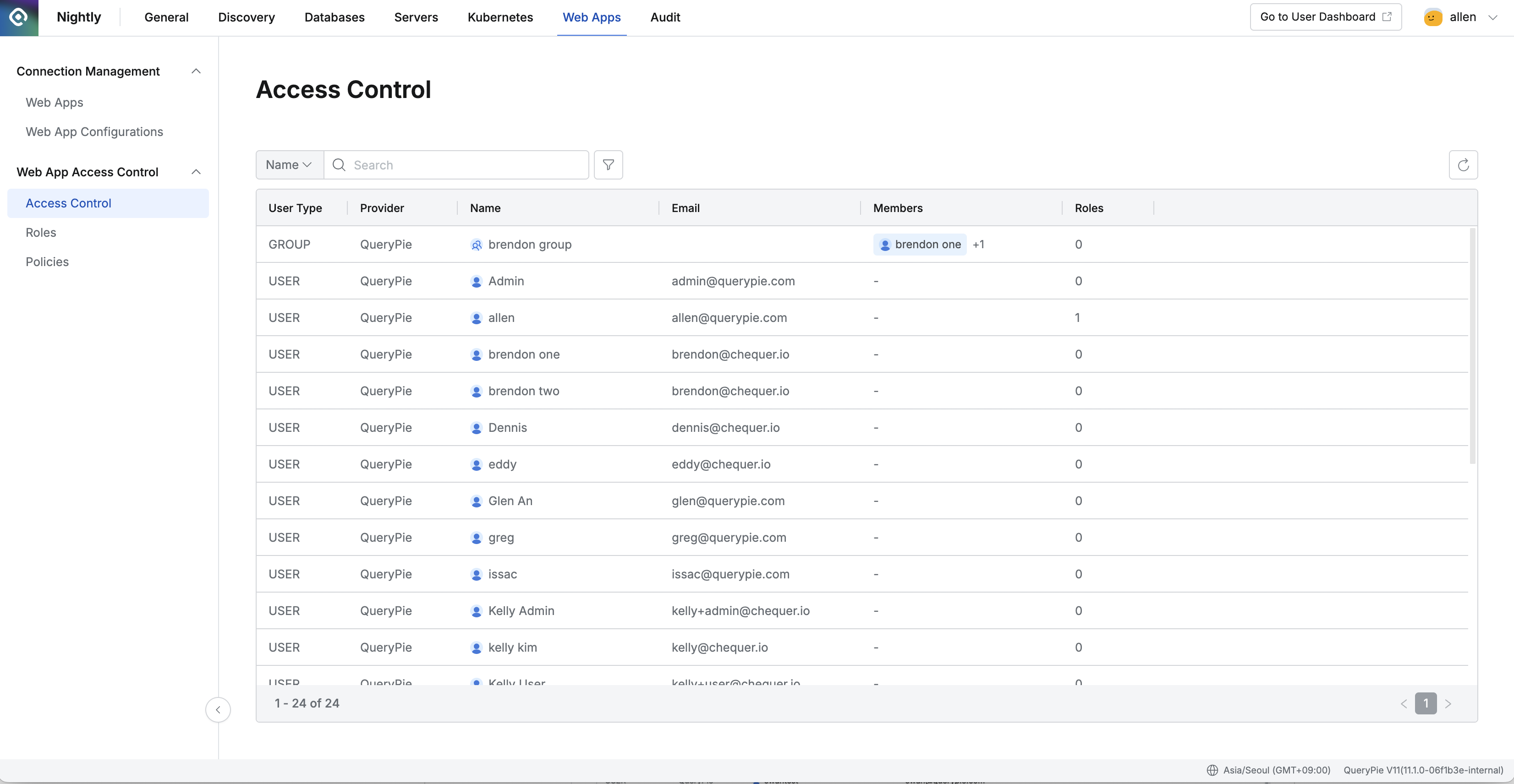Click the user avatar icon beside Admin
The image size is (1514, 784).
(476, 281)
